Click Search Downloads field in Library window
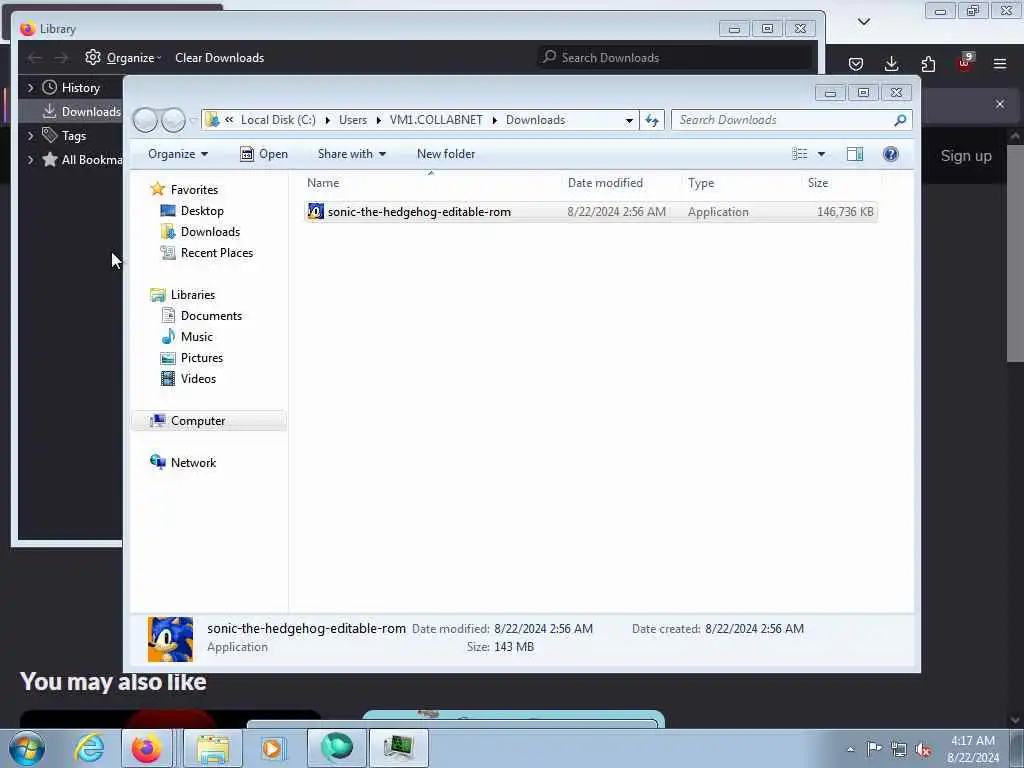This screenshot has width=1024, height=768. [675, 57]
